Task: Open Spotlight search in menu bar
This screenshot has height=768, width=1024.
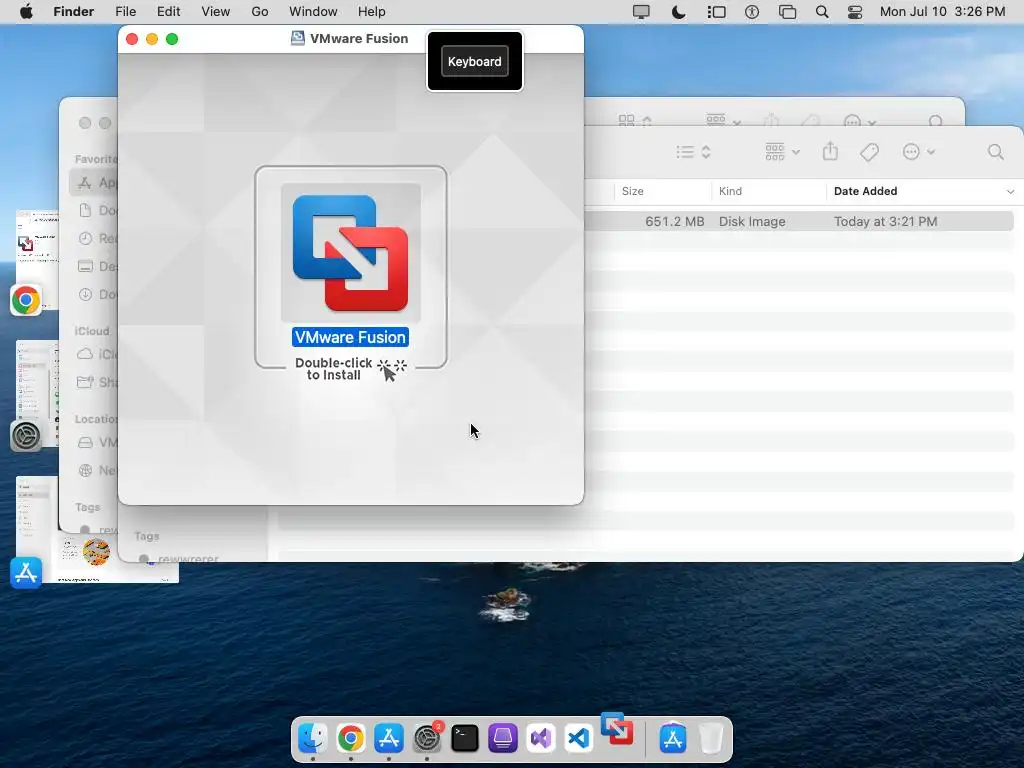Action: pos(822,12)
